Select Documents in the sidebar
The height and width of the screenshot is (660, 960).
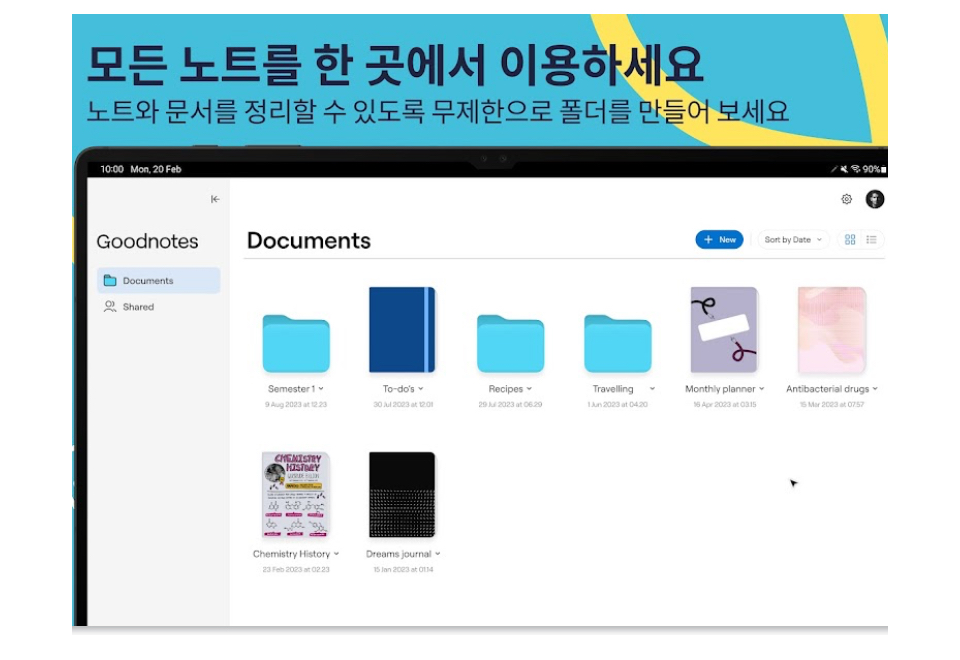pyautogui.click(x=159, y=280)
